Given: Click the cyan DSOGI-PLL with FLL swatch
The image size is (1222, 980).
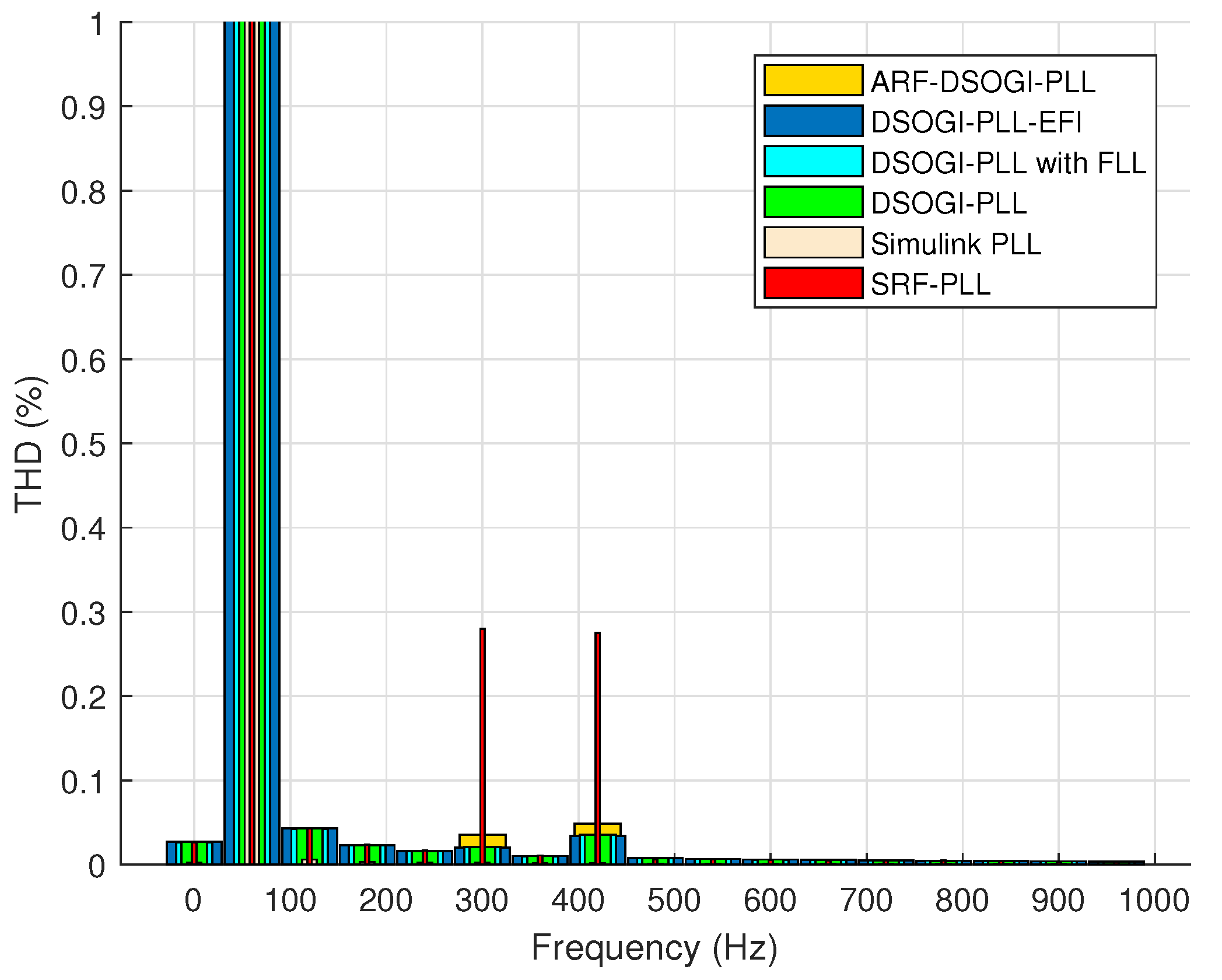Looking at the screenshot, I should click(x=813, y=162).
